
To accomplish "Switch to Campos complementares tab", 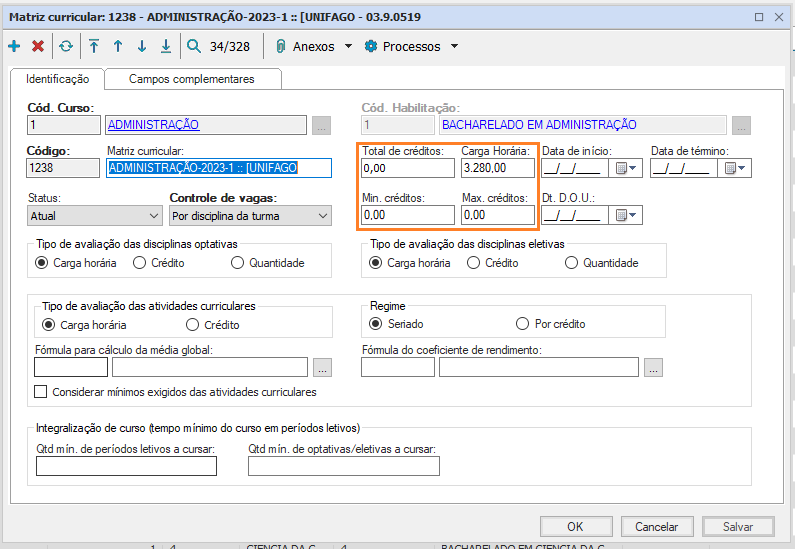I will pyautogui.click(x=192, y=79).
